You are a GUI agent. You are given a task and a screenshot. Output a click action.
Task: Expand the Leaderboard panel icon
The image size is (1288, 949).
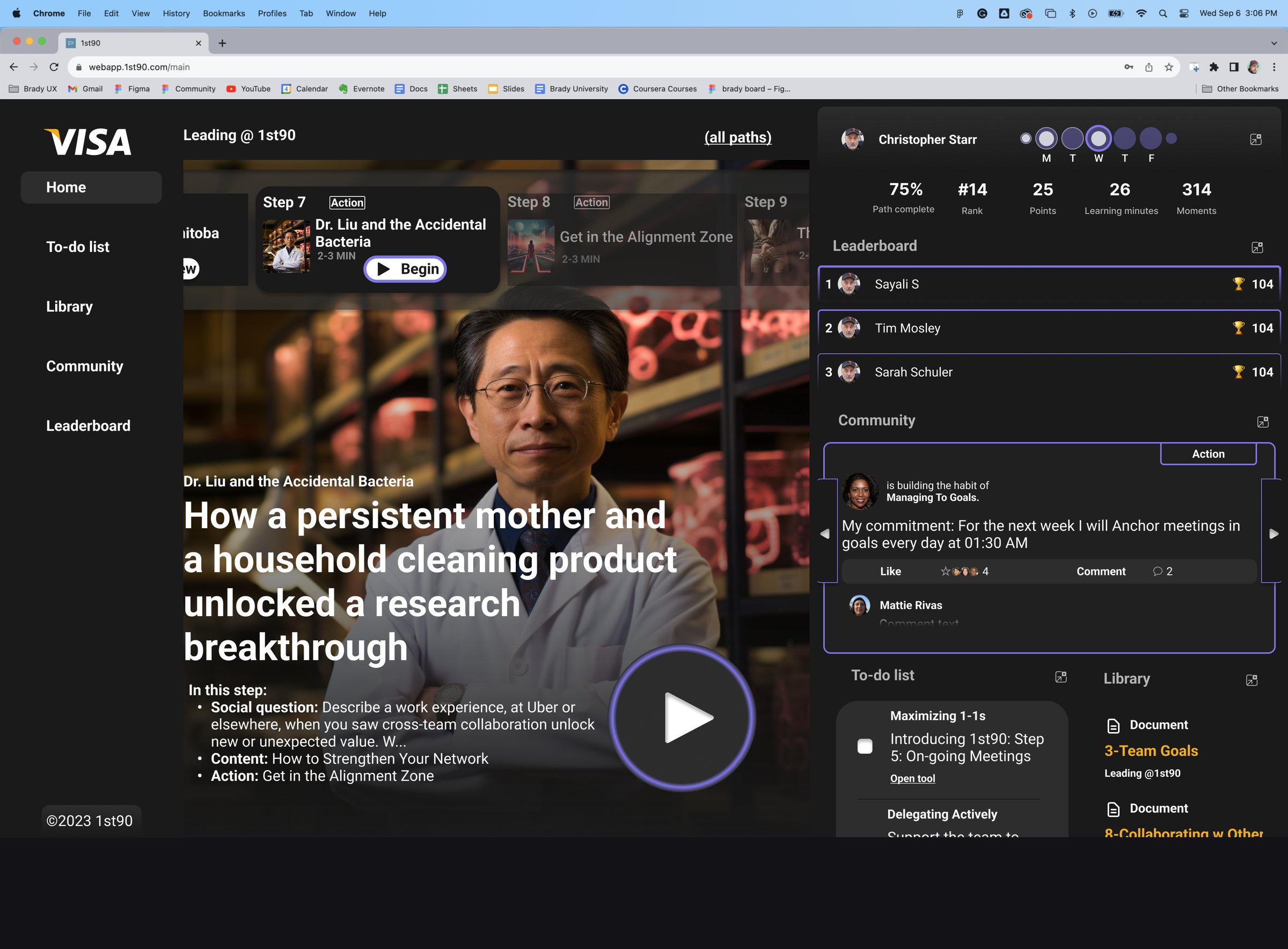coord(1256,247)
